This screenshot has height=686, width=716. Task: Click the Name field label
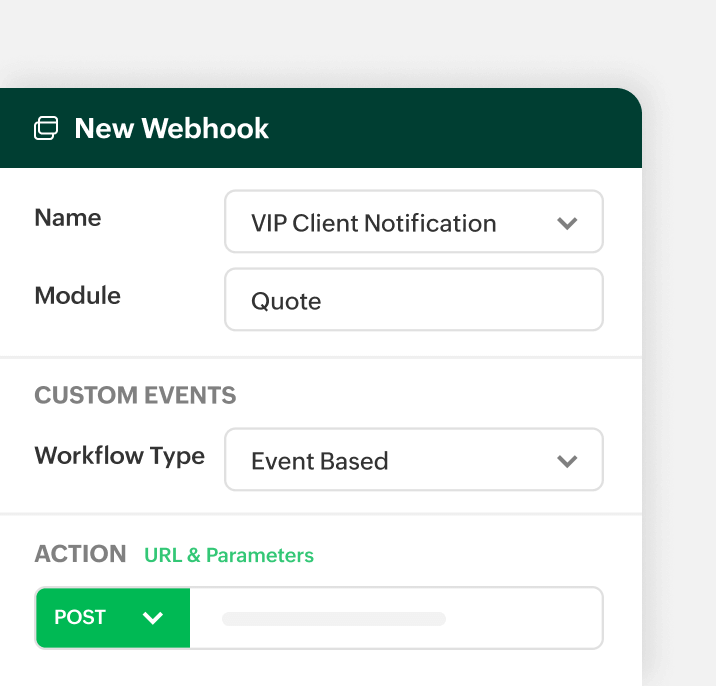pos(68,218)
